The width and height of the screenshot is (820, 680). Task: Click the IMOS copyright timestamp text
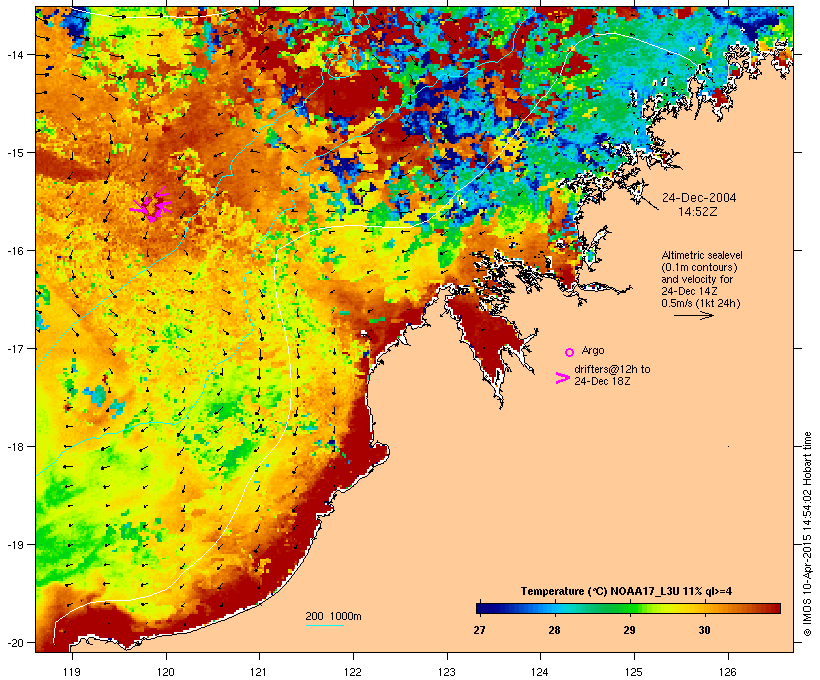[807, 534]
